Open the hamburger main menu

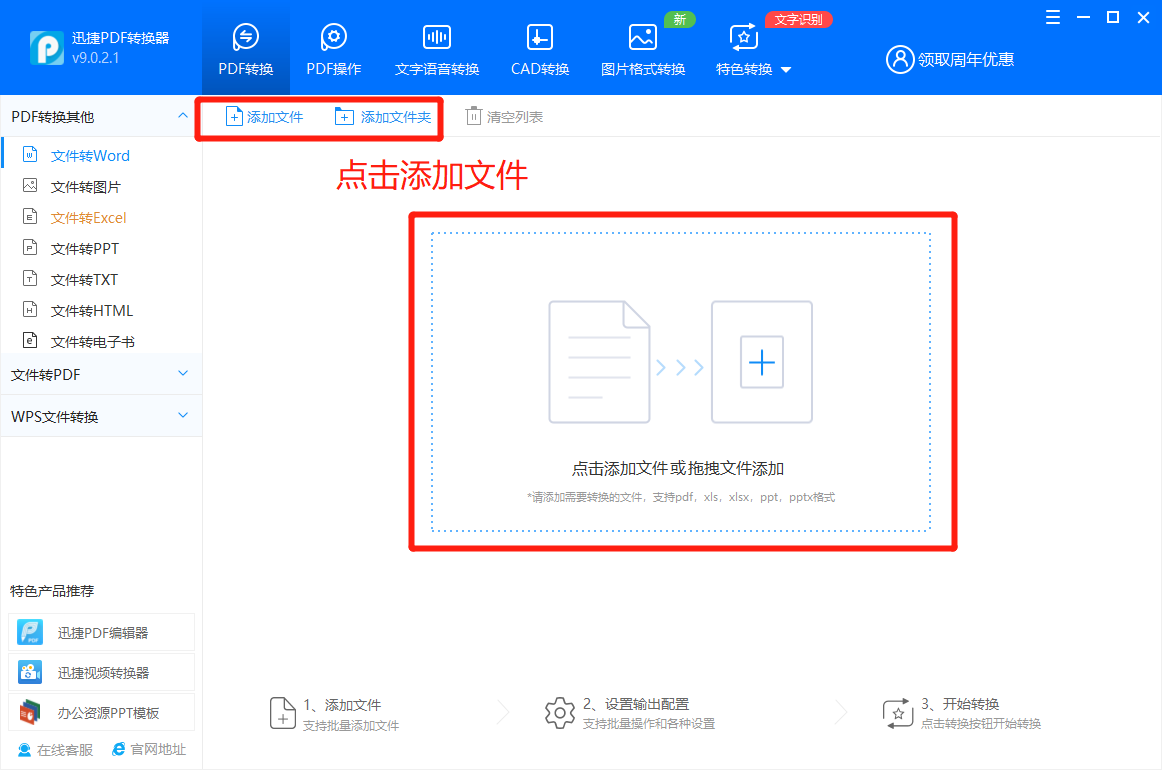point(1052,17)
